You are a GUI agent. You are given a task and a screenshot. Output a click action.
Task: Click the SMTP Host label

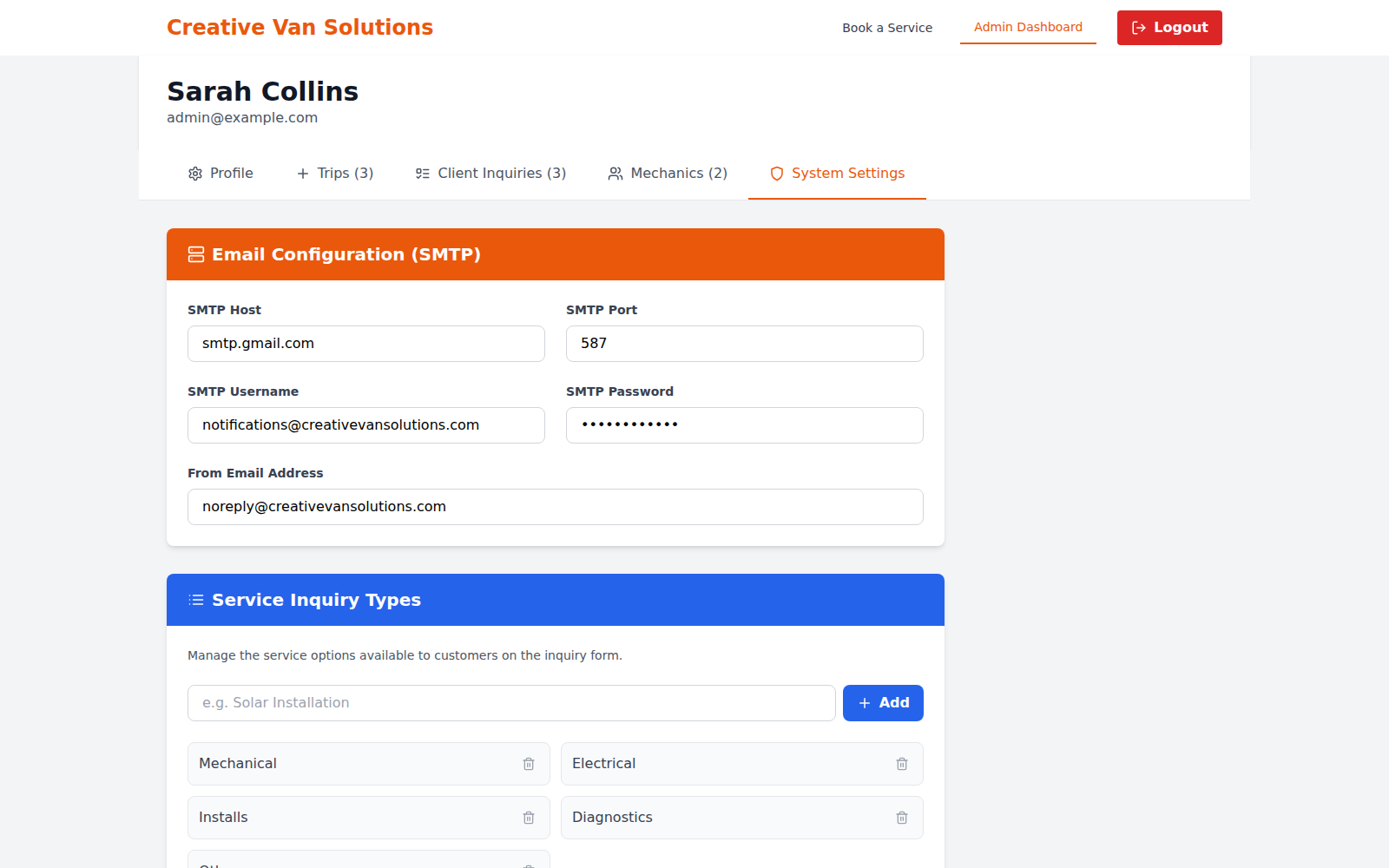pyautogui.click(x=224, y=310)
